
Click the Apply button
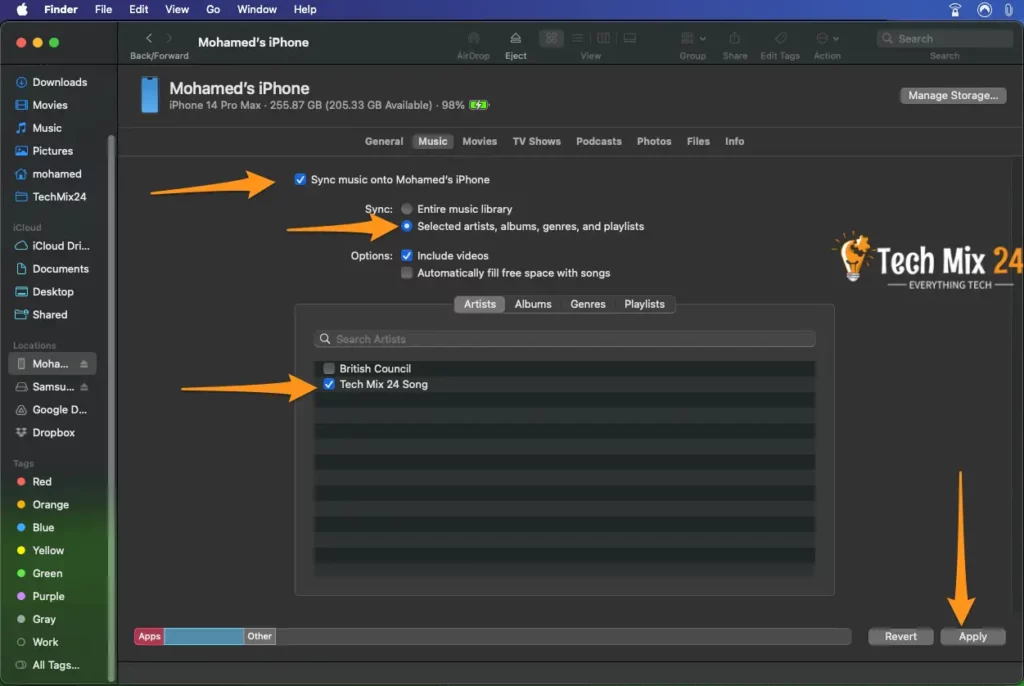(972, 636)
